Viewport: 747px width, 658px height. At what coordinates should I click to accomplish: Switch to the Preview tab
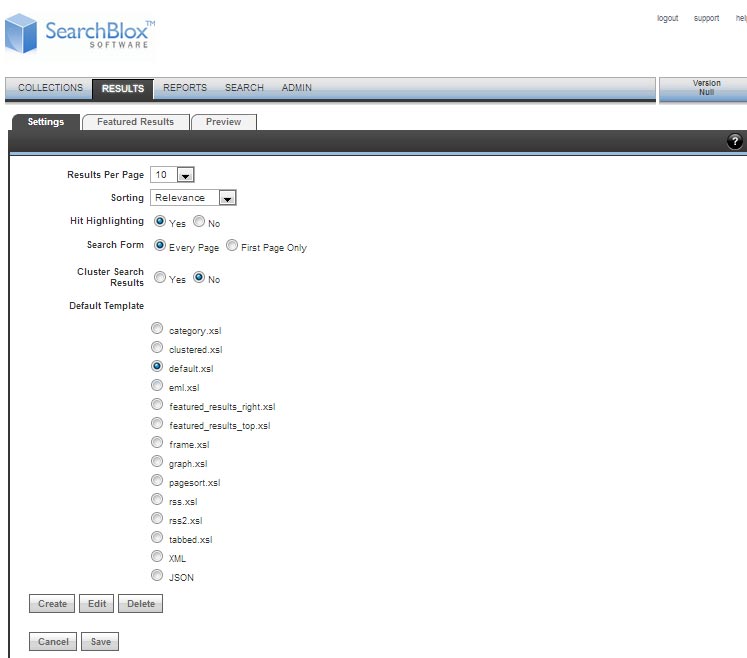[x=223, y=122]
